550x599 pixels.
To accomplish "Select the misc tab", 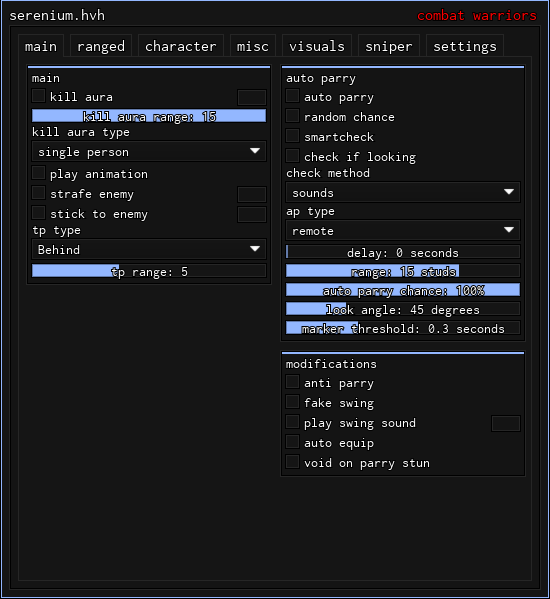I will (252, 46).
